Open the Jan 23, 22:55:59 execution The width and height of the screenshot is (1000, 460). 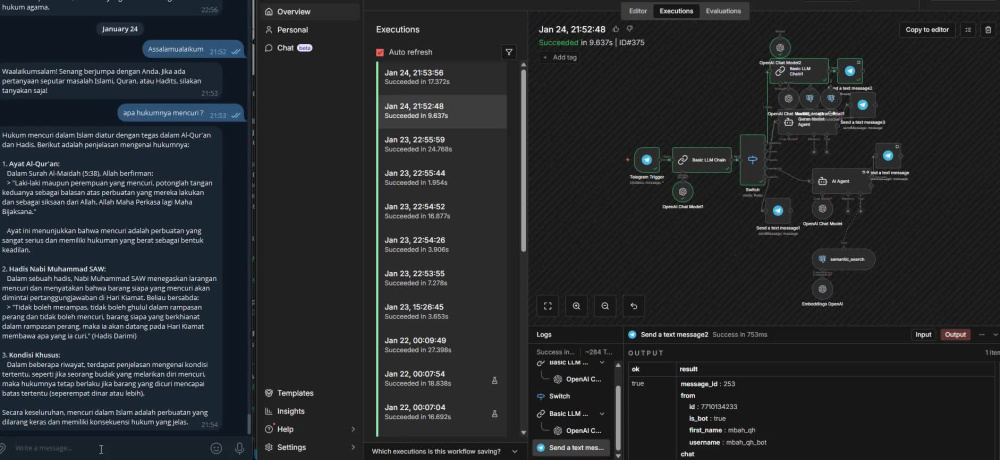point(443,144)
